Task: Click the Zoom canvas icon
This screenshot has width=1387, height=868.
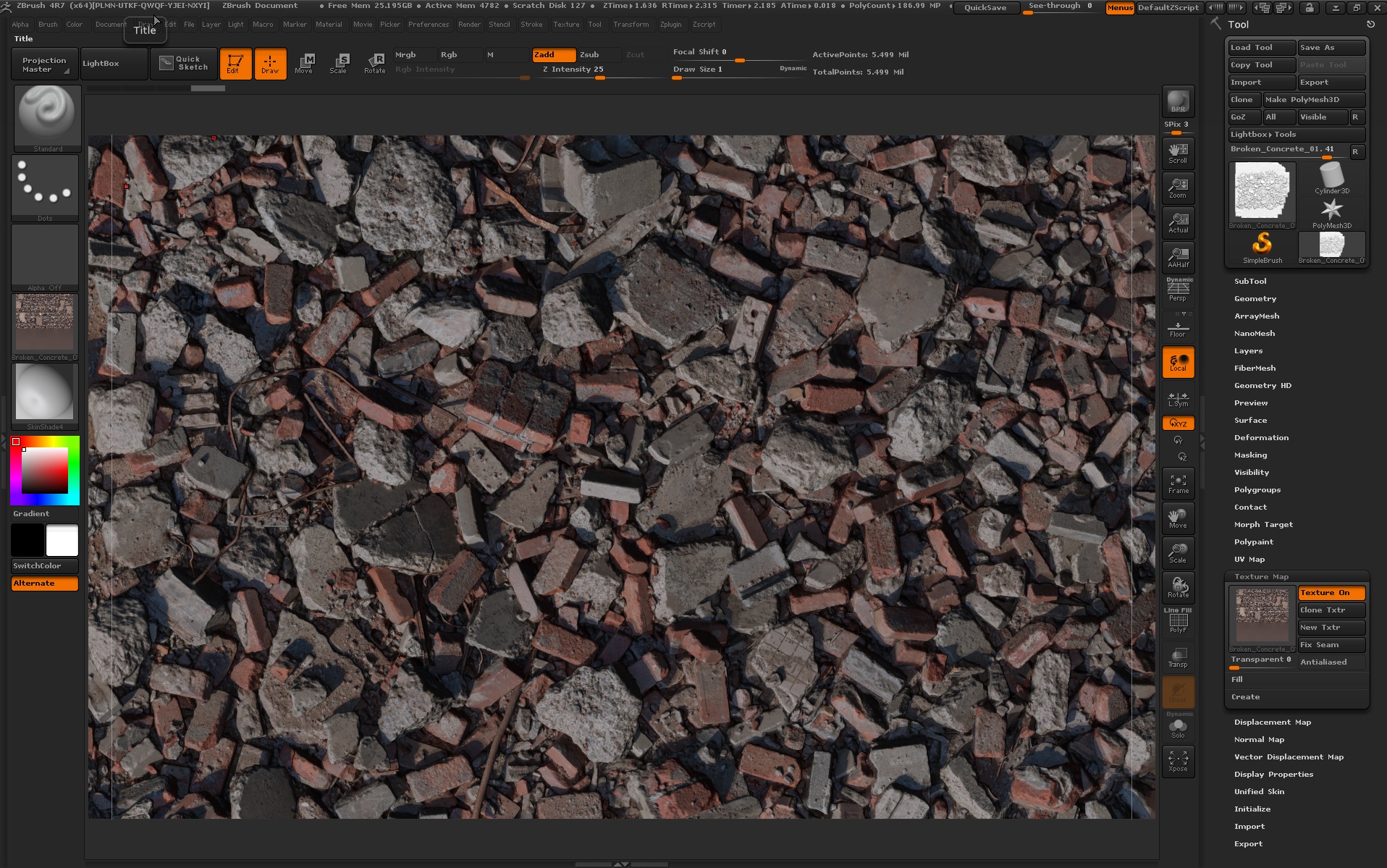Action: pyautogui.click(x=1178, y=187)
